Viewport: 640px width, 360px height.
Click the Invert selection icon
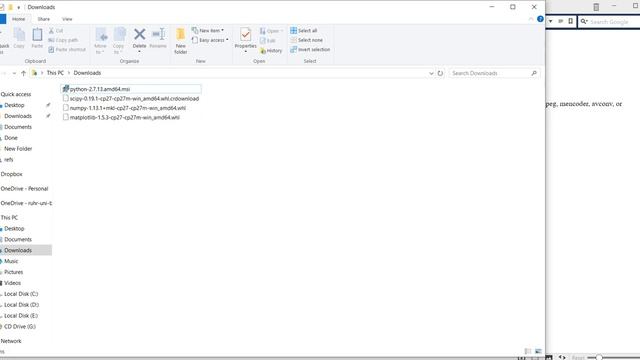pyautogui.click(x=293, y=49)
